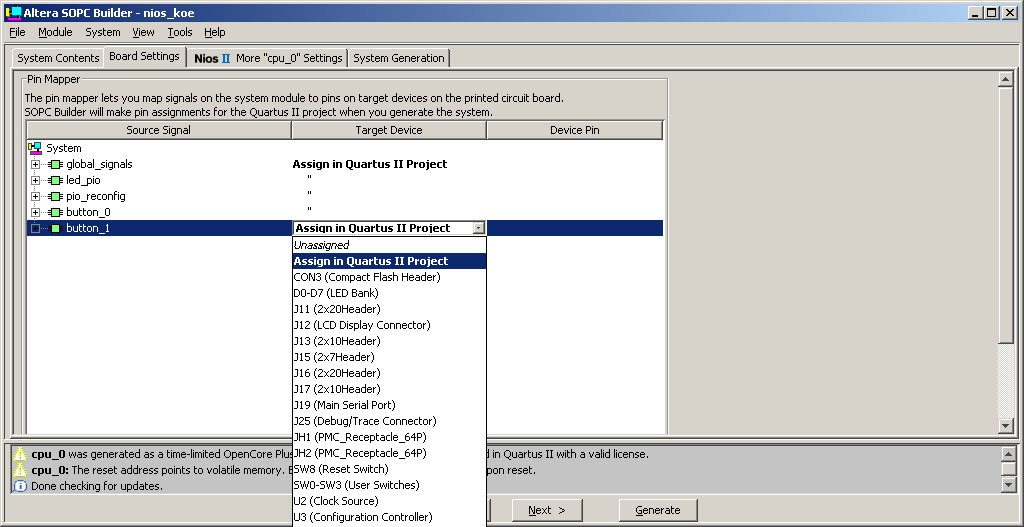Image resolution: width=1024 pixels, height=527 pixels.
Task: Click the Device Pin column header
Action: point(575,130)
